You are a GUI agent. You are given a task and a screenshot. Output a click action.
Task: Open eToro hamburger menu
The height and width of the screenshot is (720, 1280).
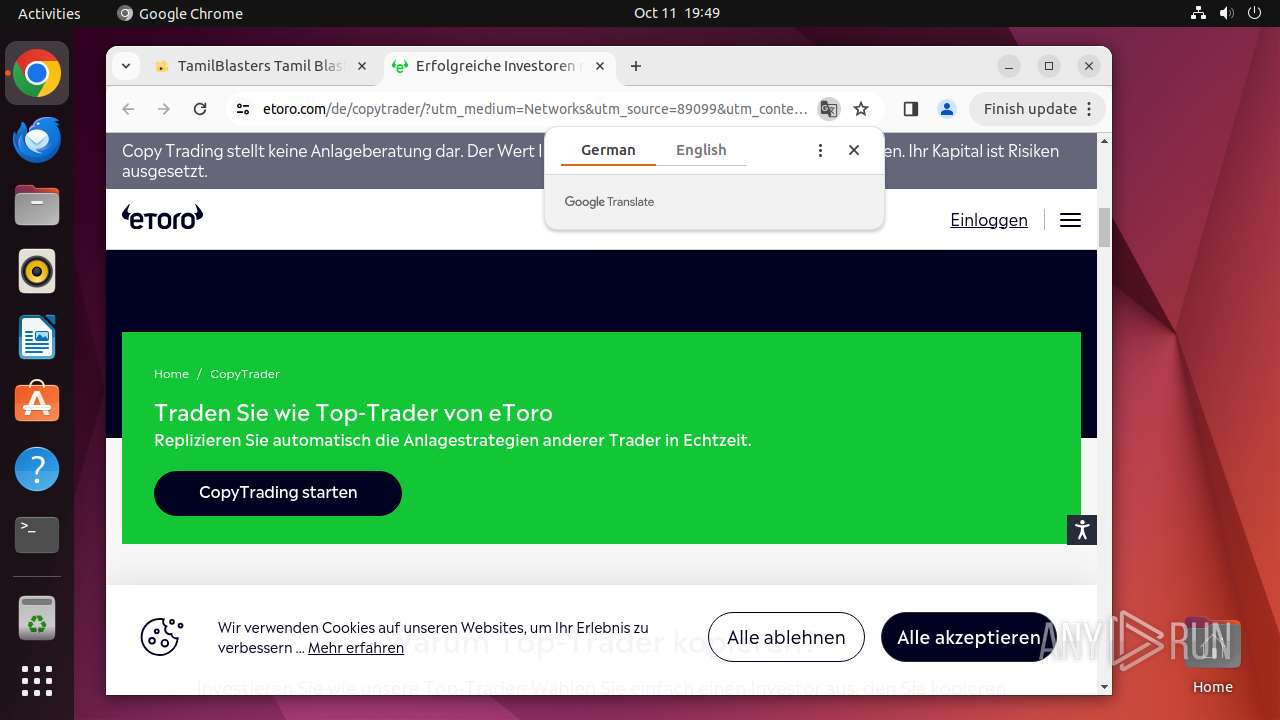[x=1070, y=220]
